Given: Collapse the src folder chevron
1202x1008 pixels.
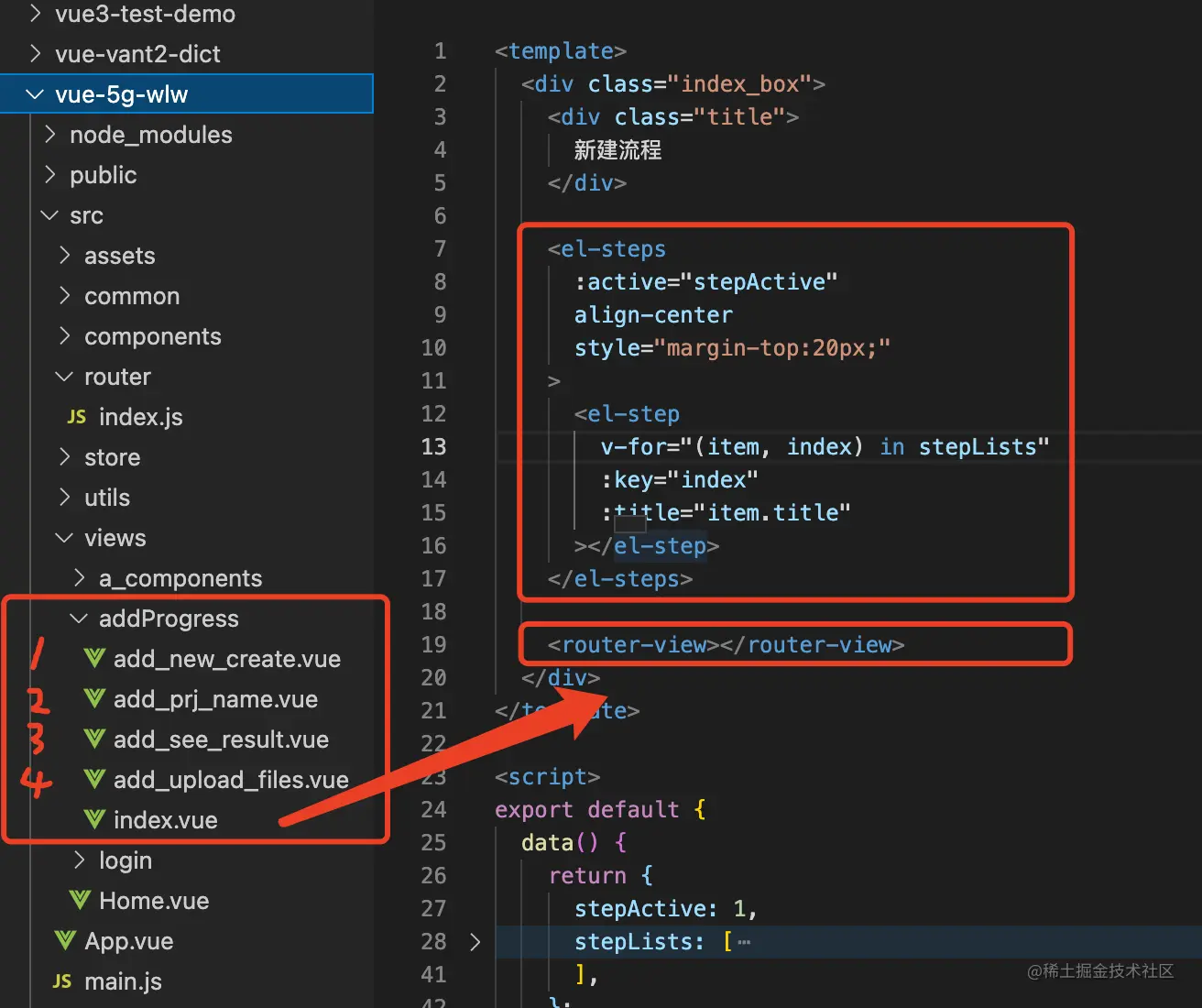Looking at the screenshot, I should point(49,215).
